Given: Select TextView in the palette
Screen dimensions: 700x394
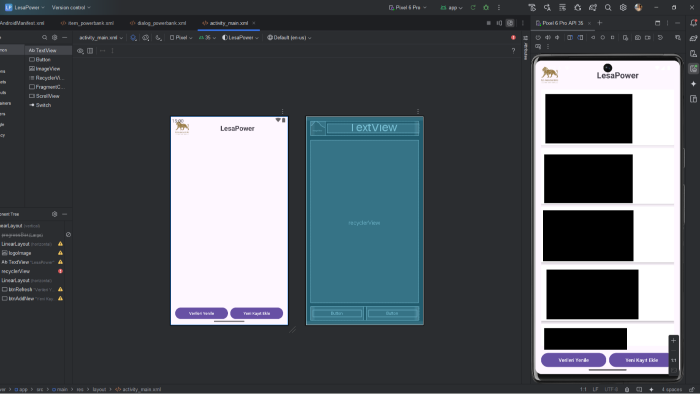Looking at the screenshot, I should [48, 50].
